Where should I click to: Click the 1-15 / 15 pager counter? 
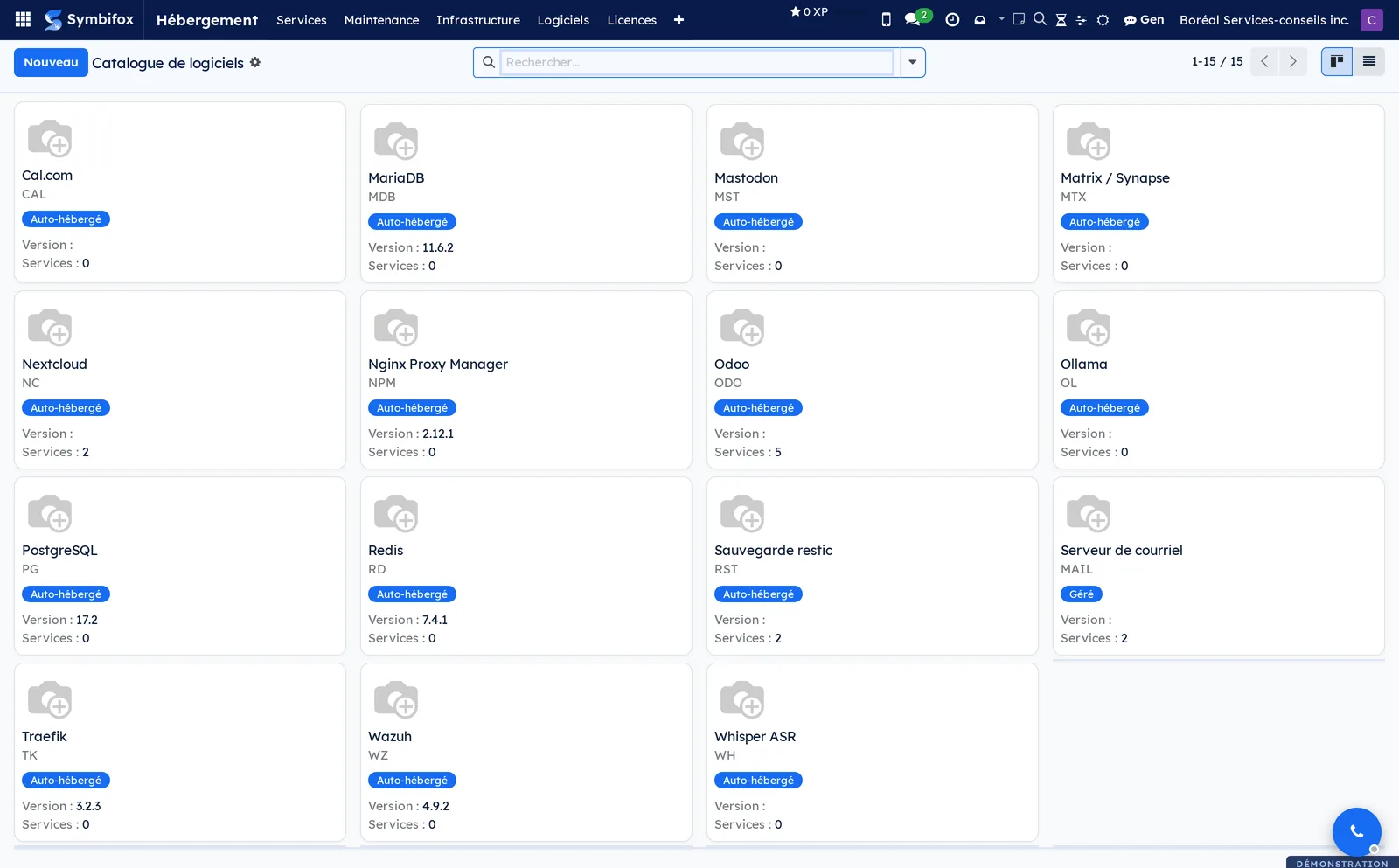tap(1217, 61)
